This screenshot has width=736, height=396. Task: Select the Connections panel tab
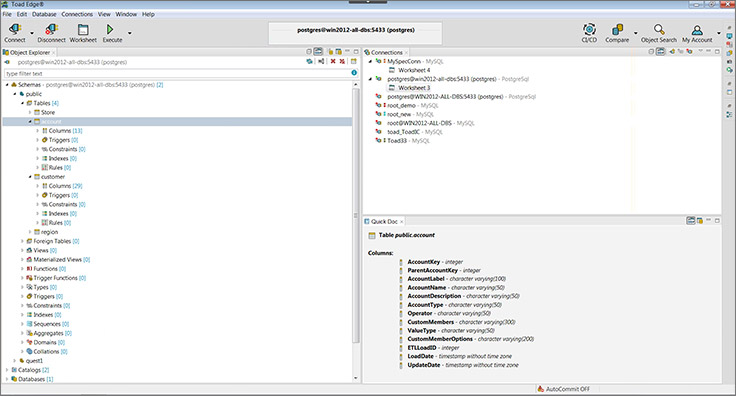tap(386, 52)
